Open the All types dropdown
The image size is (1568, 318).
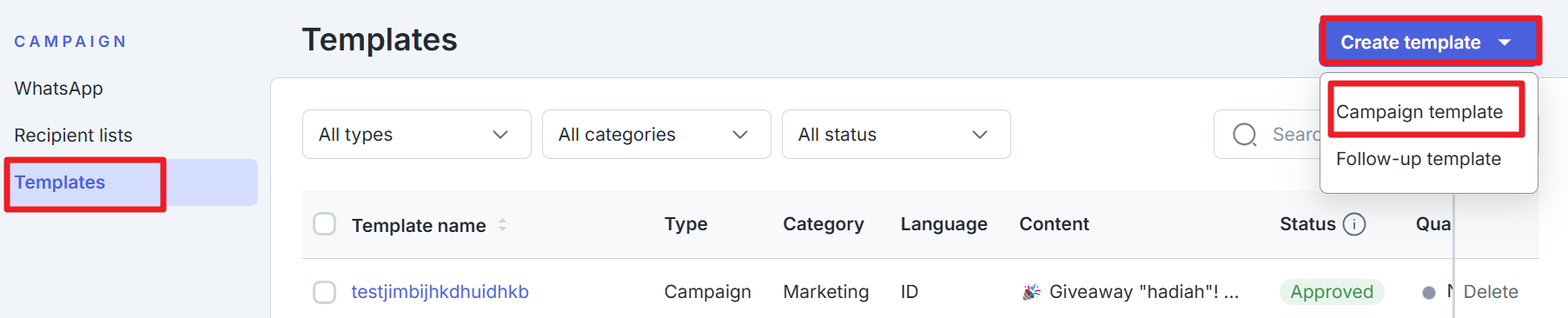pyautogui.click(x=417, y=135)
